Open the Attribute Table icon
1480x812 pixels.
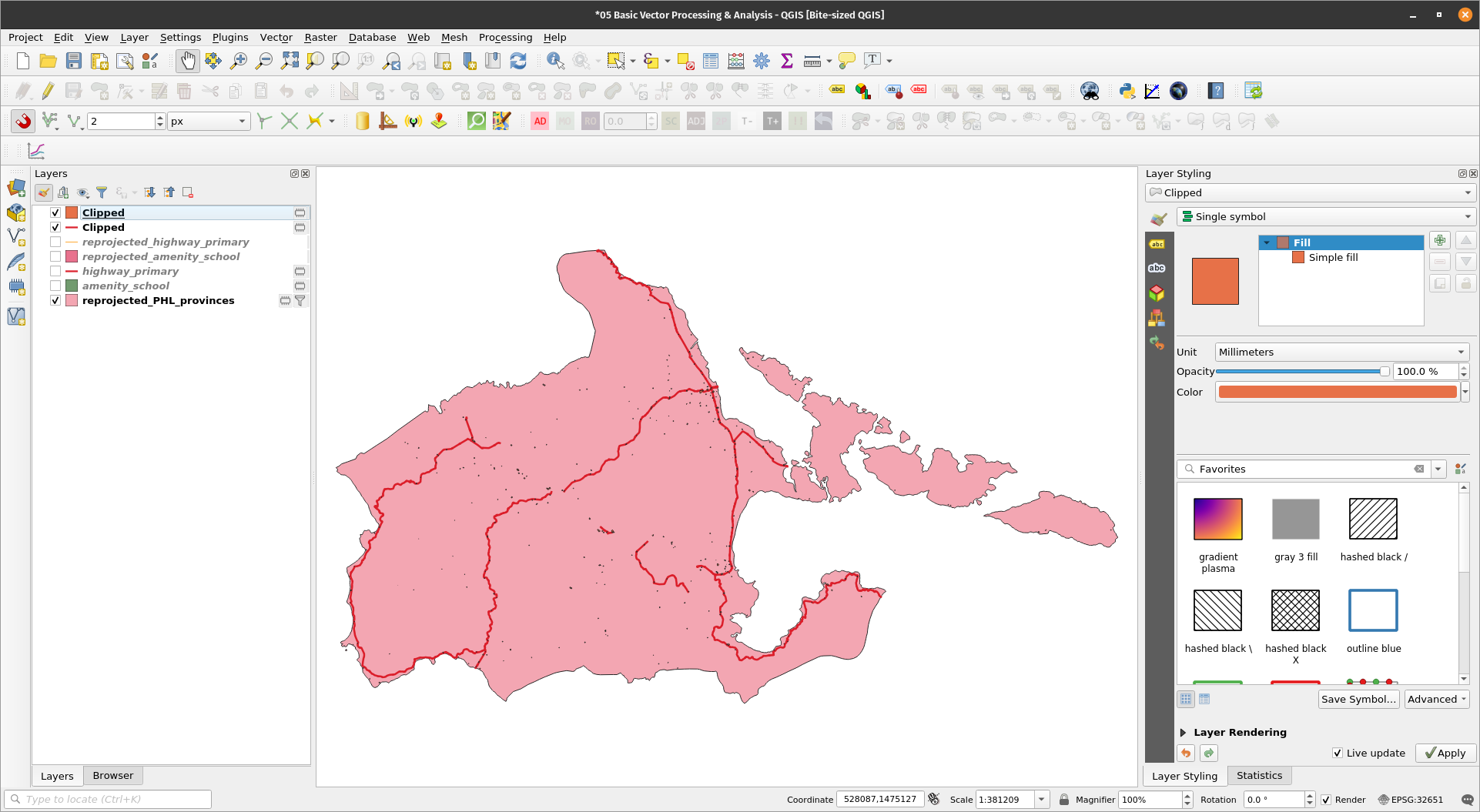711,61
